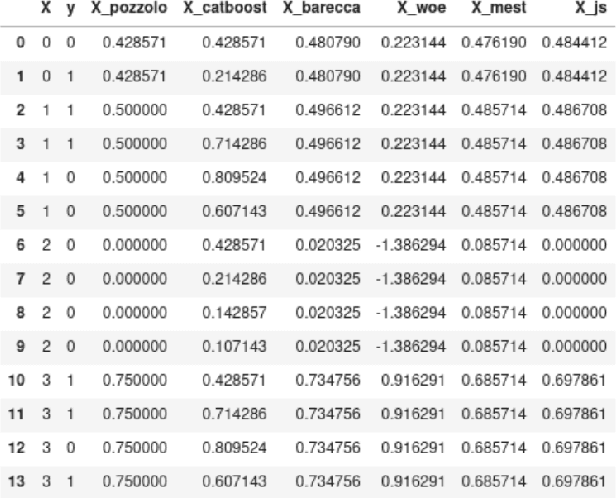Click X_woe value 0.916291 in row 13
The height and width of the screenshot is (498, 616).
coord(413,481)
